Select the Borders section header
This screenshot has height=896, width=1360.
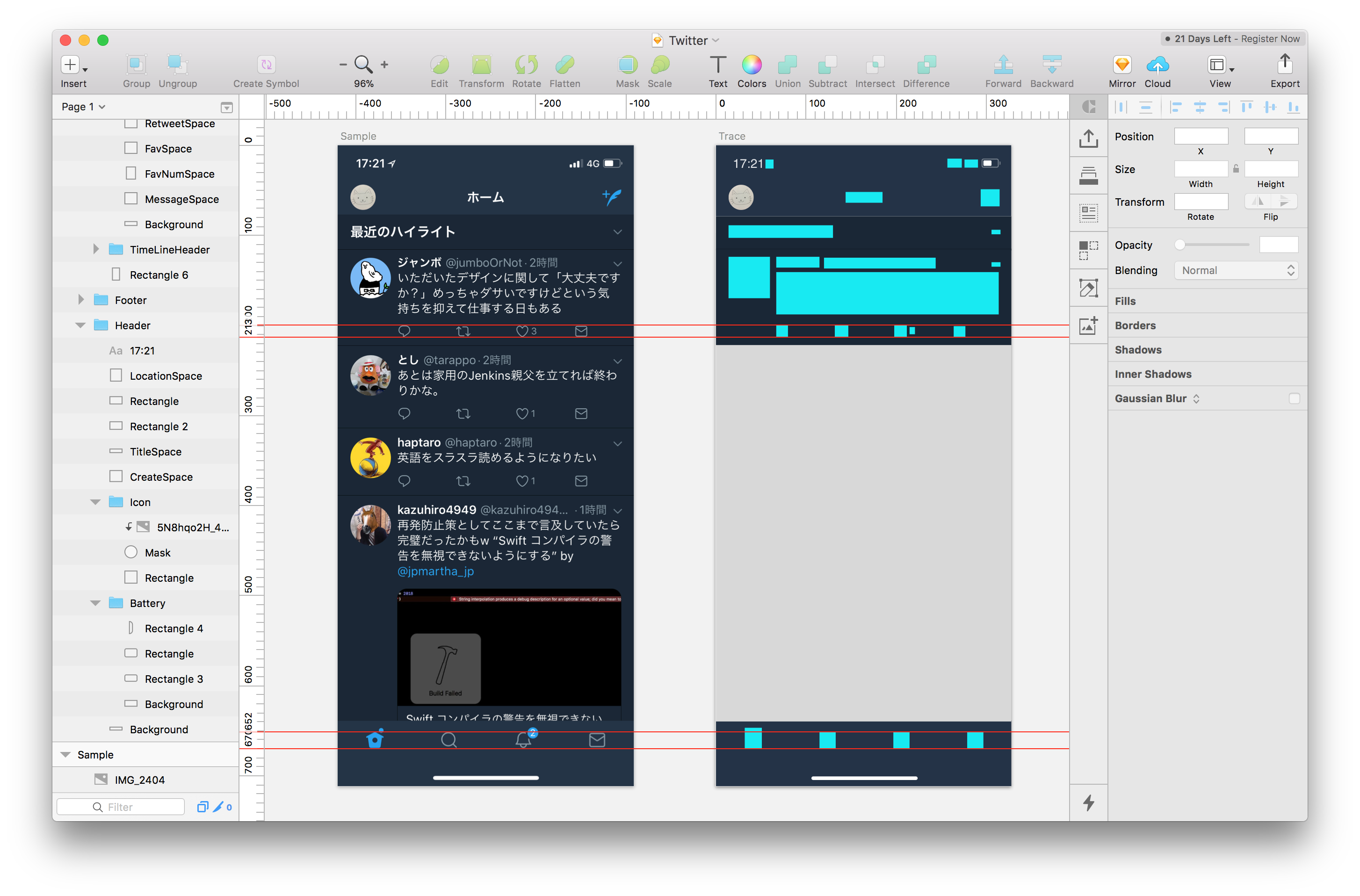1135,325
